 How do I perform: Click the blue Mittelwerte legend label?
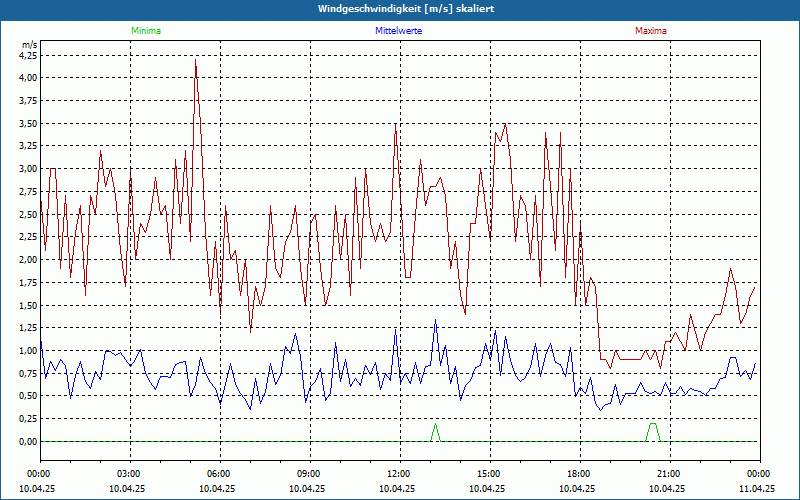tap(398, 31)
